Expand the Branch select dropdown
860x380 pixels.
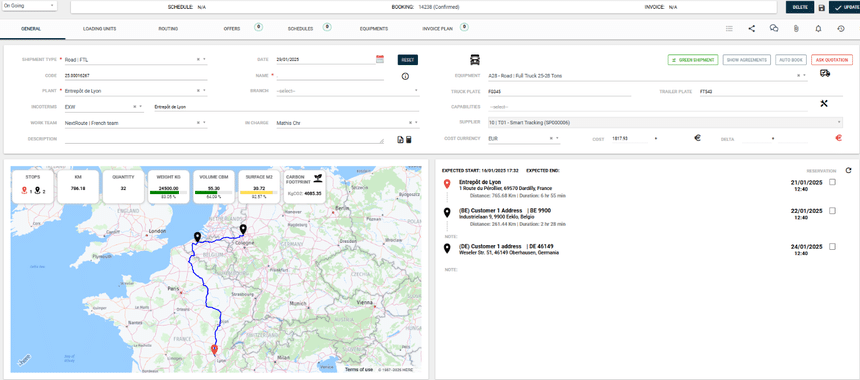coord(348,91)
